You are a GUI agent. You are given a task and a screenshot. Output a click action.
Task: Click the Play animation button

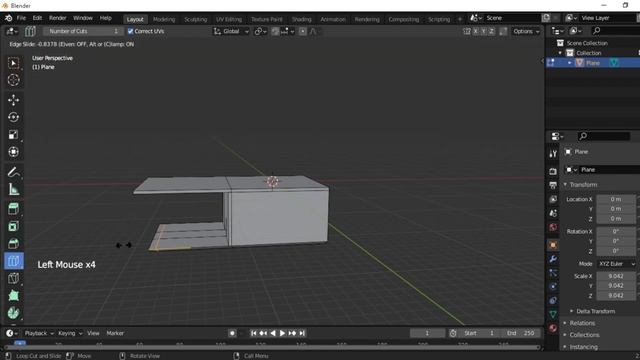point(282,333)
